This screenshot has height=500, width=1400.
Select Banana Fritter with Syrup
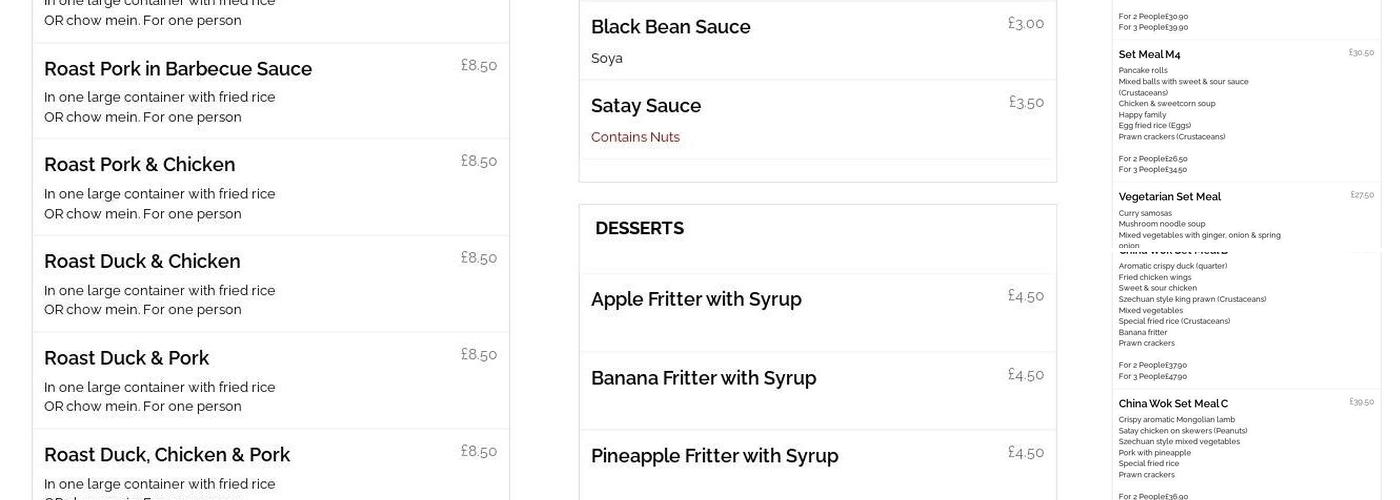[704, 378]
